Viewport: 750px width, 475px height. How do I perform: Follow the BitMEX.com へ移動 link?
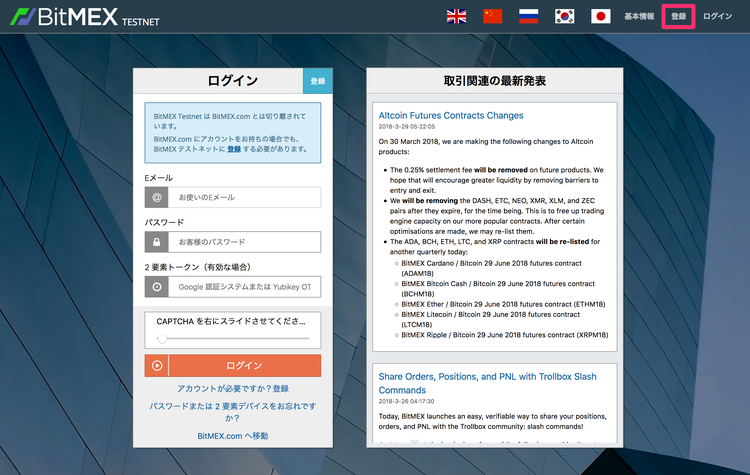pyautogui.click(x=233, y=436)
